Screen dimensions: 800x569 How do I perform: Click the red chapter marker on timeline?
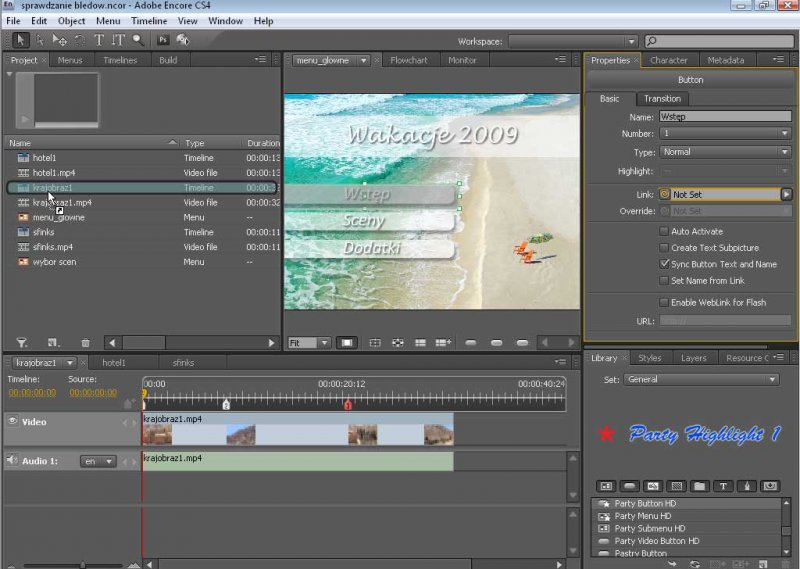(x=348, y=404)
